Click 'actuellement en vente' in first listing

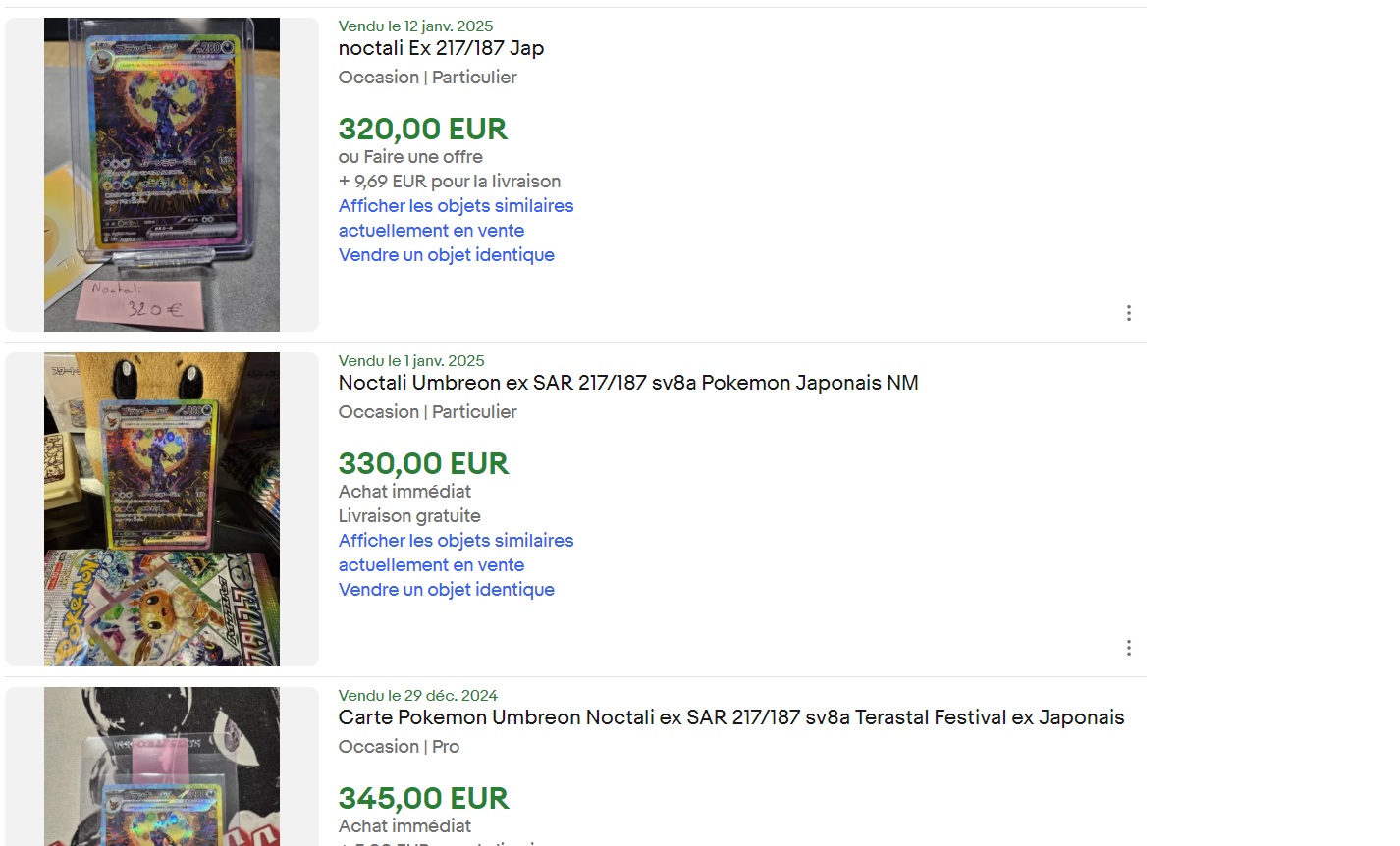[431, 231]
